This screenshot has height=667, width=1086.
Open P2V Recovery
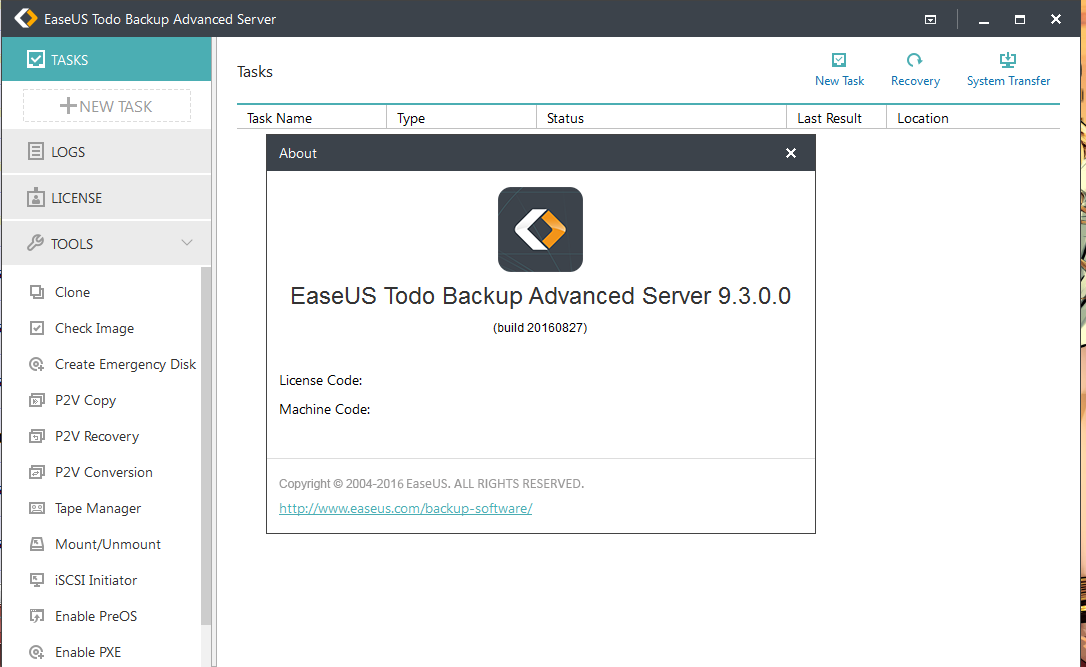point(97,436)
